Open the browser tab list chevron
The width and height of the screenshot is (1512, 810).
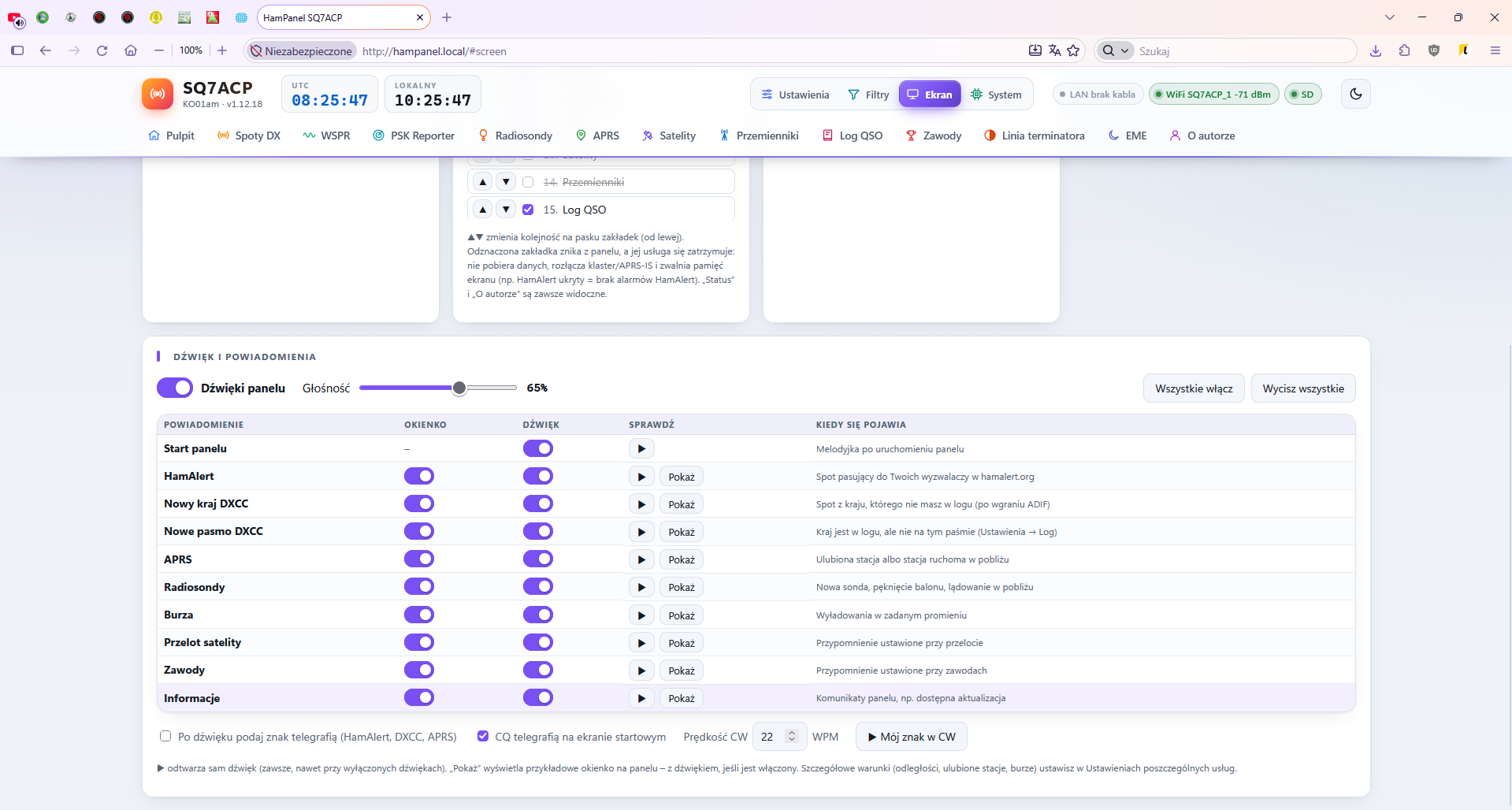[x=1390, y=17]
